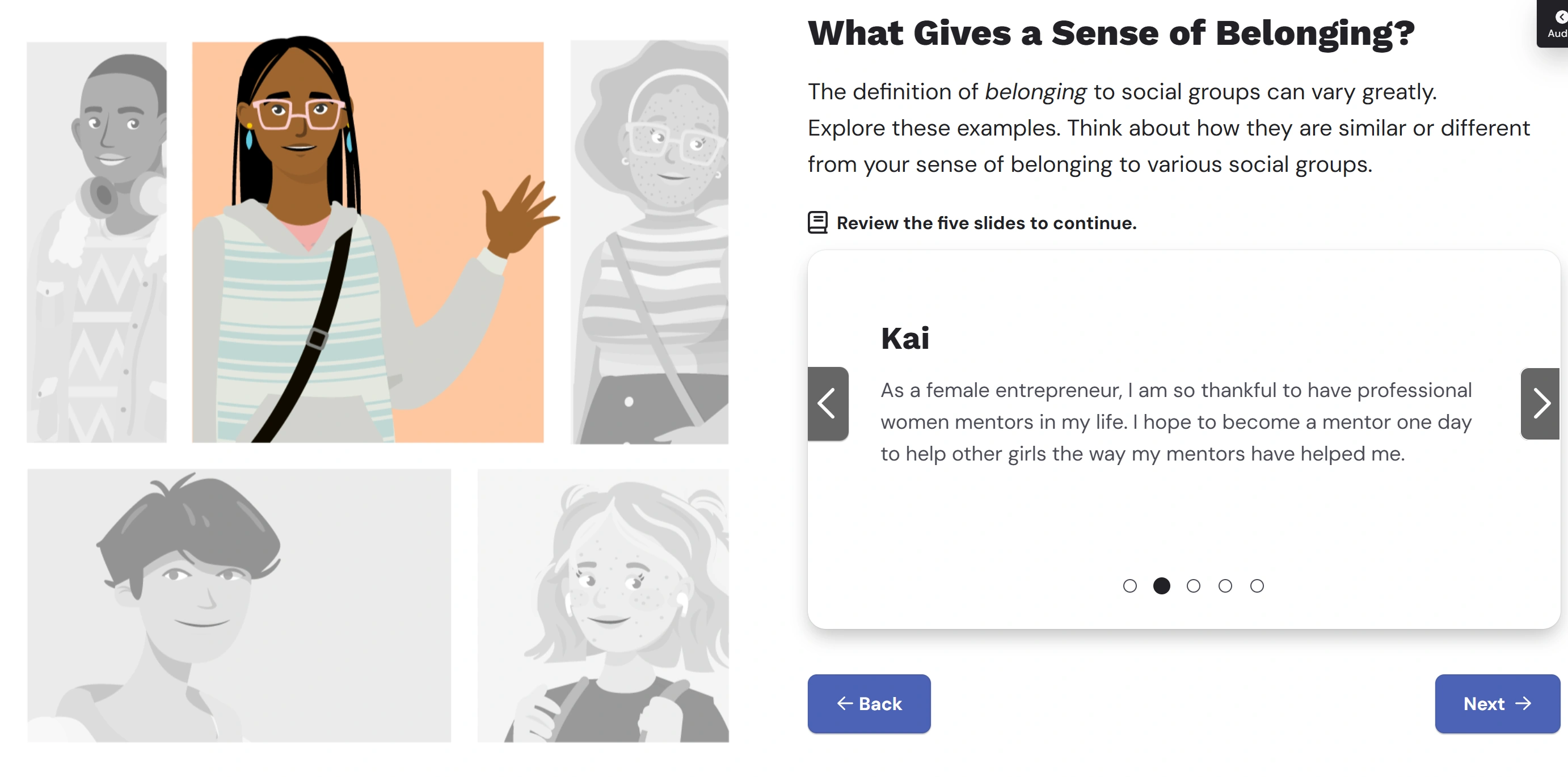This screenshot has width=1568, height=777.
Task: Click Kai's highlighted orange portrait
Action: click(x=368, y=242)
